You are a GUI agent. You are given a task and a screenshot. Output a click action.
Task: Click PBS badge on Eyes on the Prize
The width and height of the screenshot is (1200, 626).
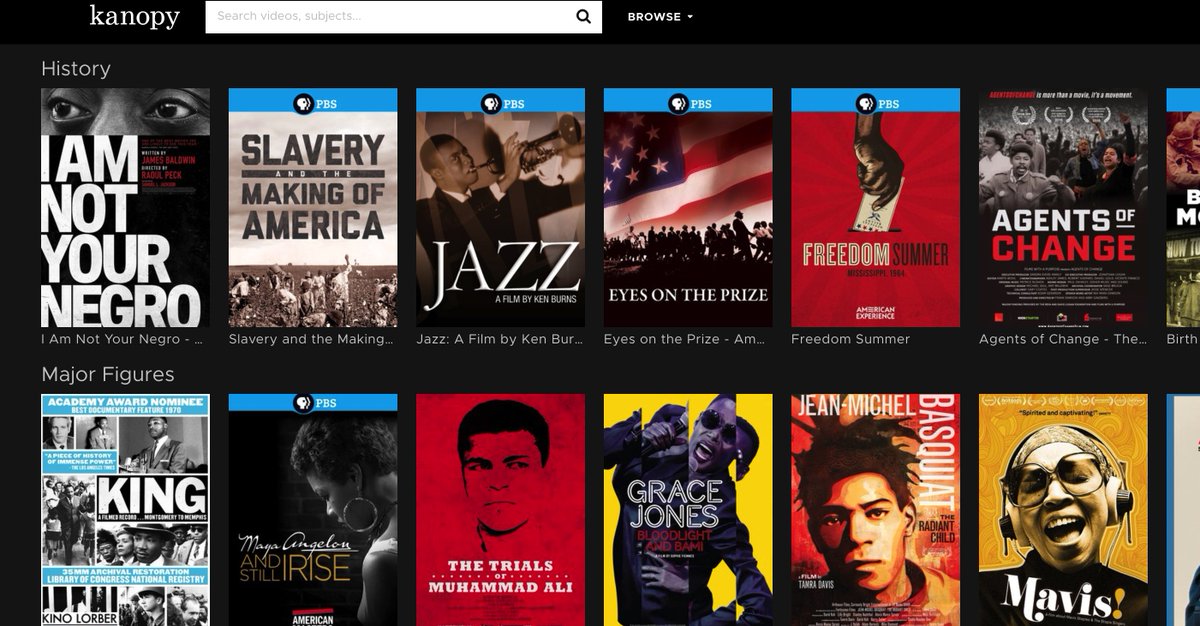click(688, 103)
